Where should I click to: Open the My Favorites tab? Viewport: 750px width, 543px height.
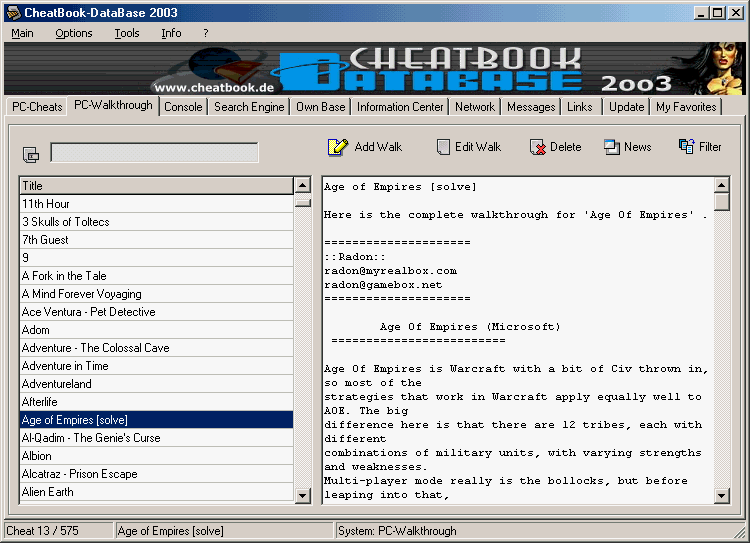[x=686, y=107]
